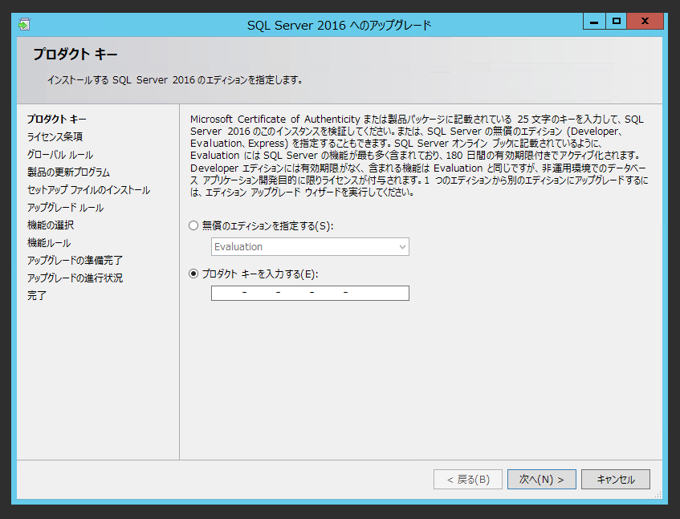Close the SQL Server upgrade window

(645, 21)
